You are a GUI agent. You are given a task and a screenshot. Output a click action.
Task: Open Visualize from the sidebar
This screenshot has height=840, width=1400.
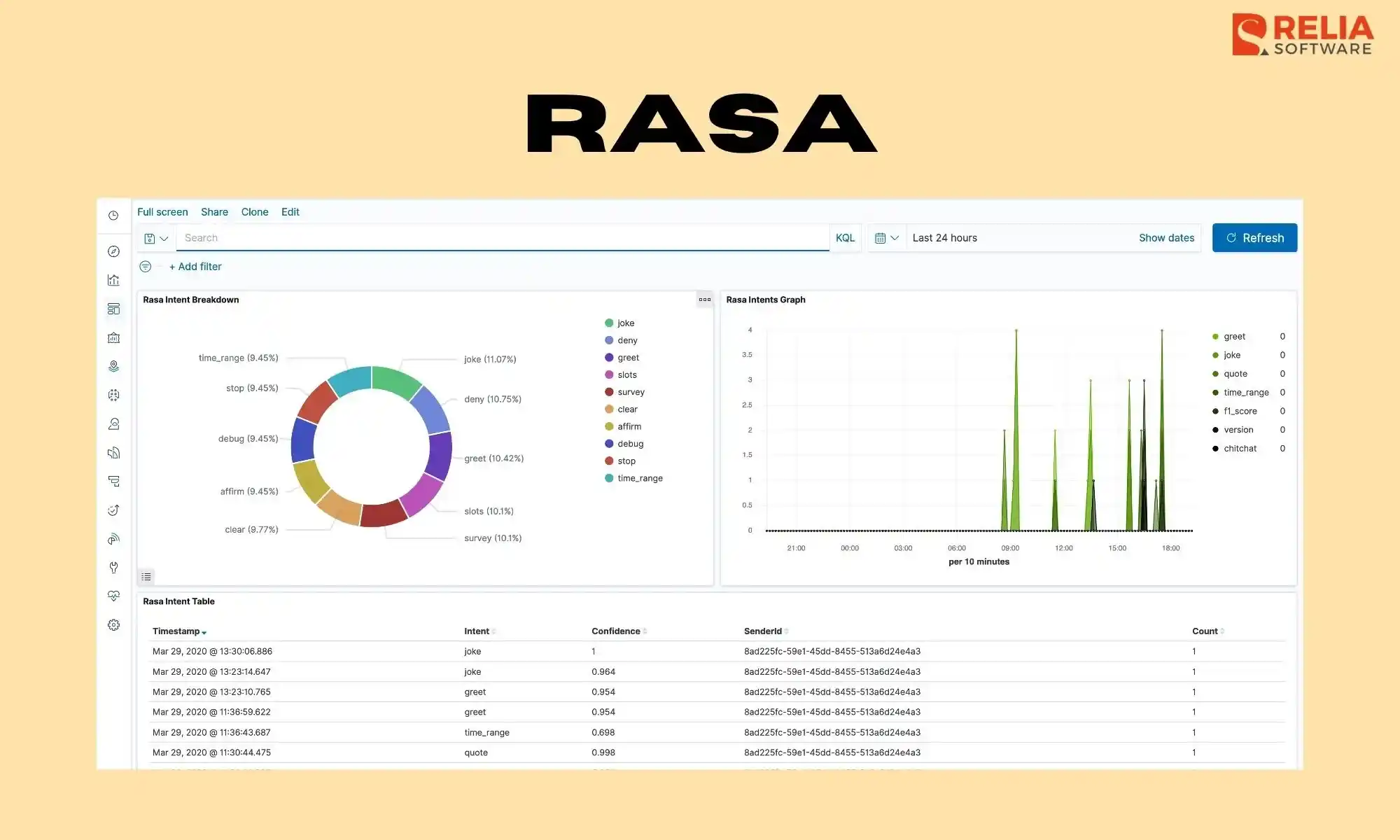tap(113, 280)
